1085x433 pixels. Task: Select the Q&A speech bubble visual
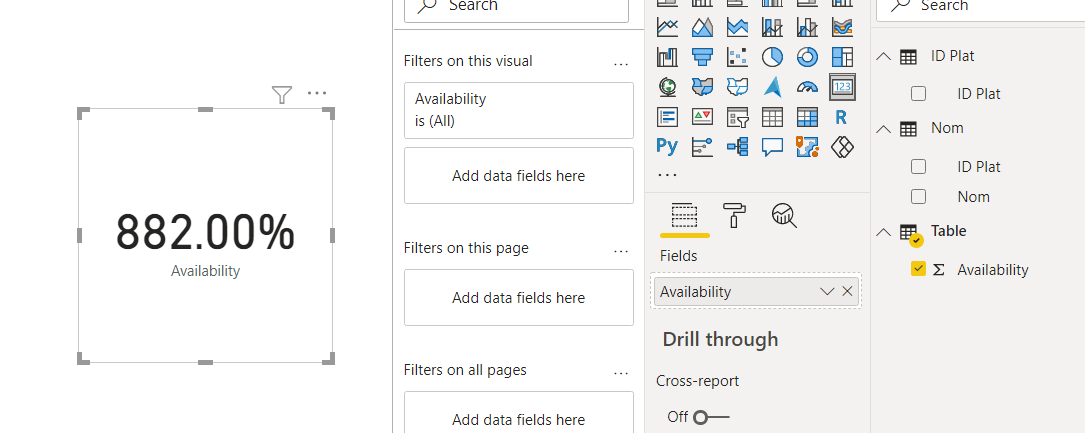coord(772,146)
